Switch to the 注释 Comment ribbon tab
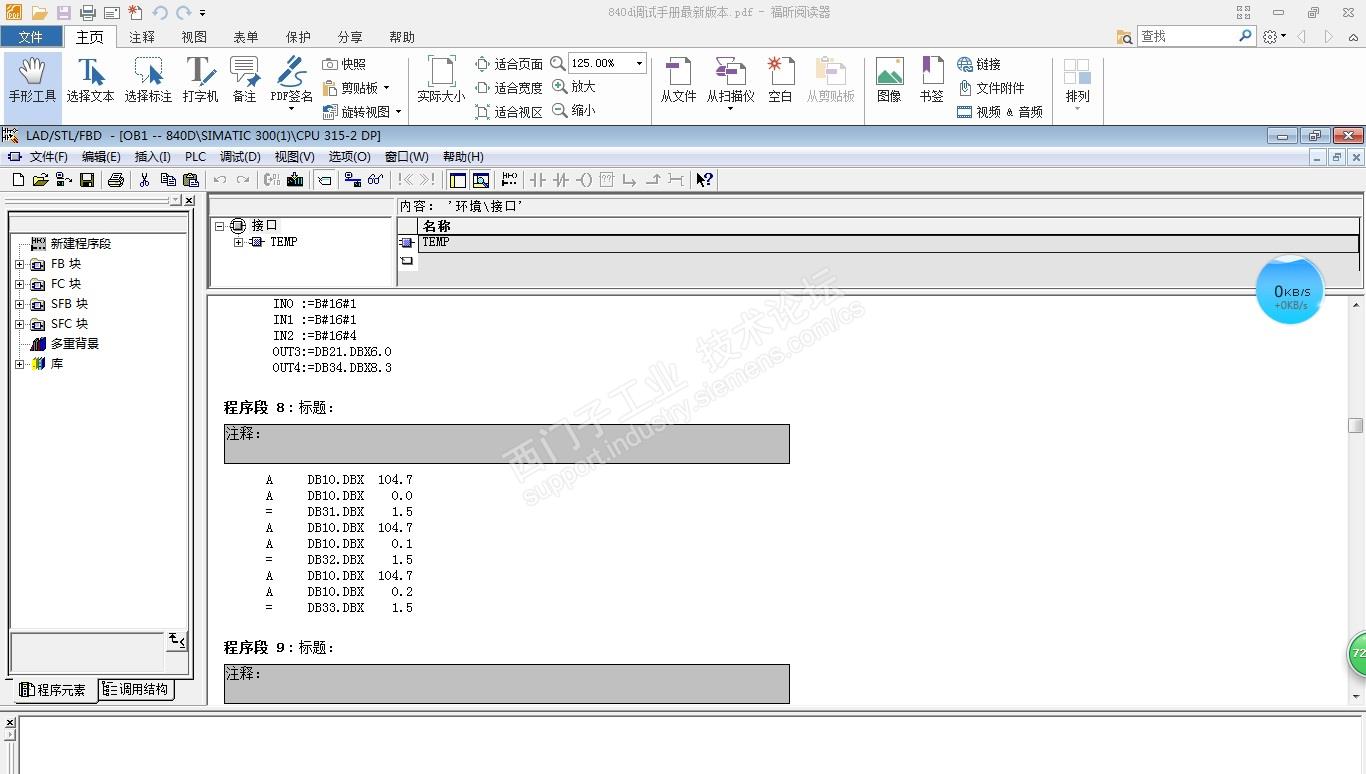 (142, 37)
